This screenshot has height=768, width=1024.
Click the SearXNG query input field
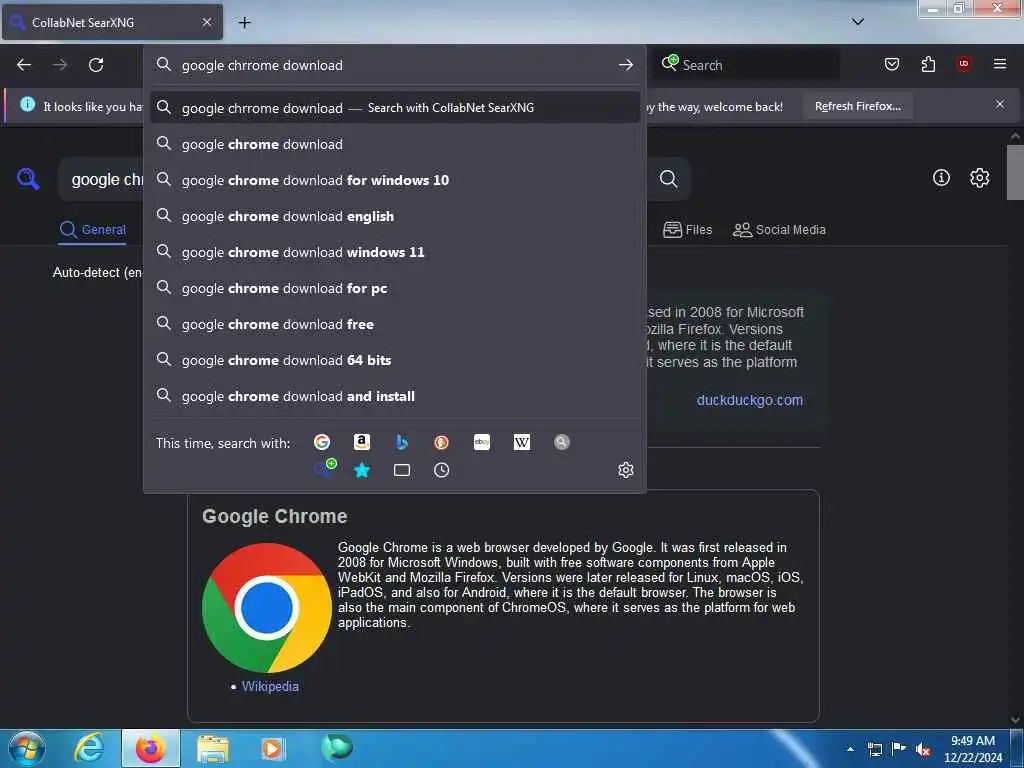coord(101,179)
